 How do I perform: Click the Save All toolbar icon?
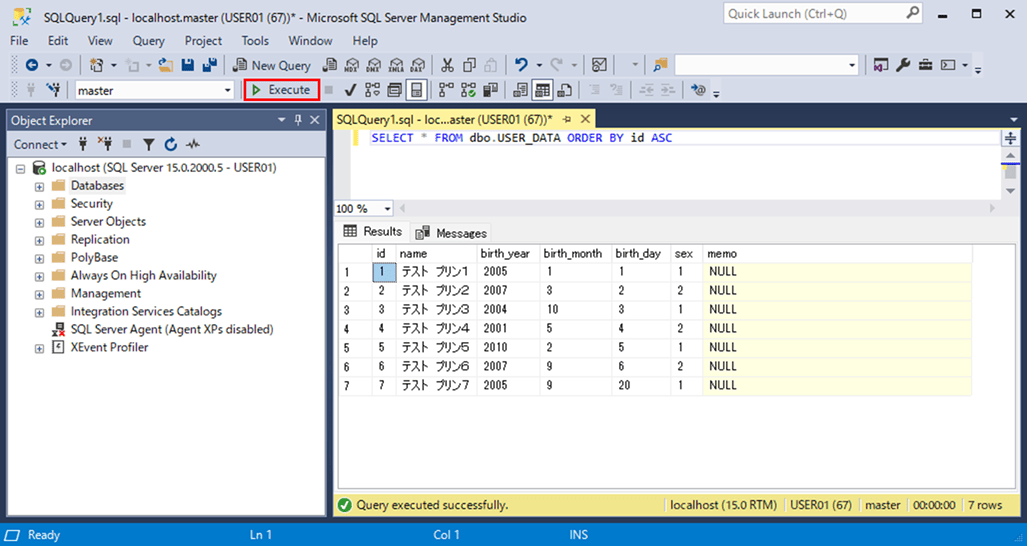click(x=210, y=65)
